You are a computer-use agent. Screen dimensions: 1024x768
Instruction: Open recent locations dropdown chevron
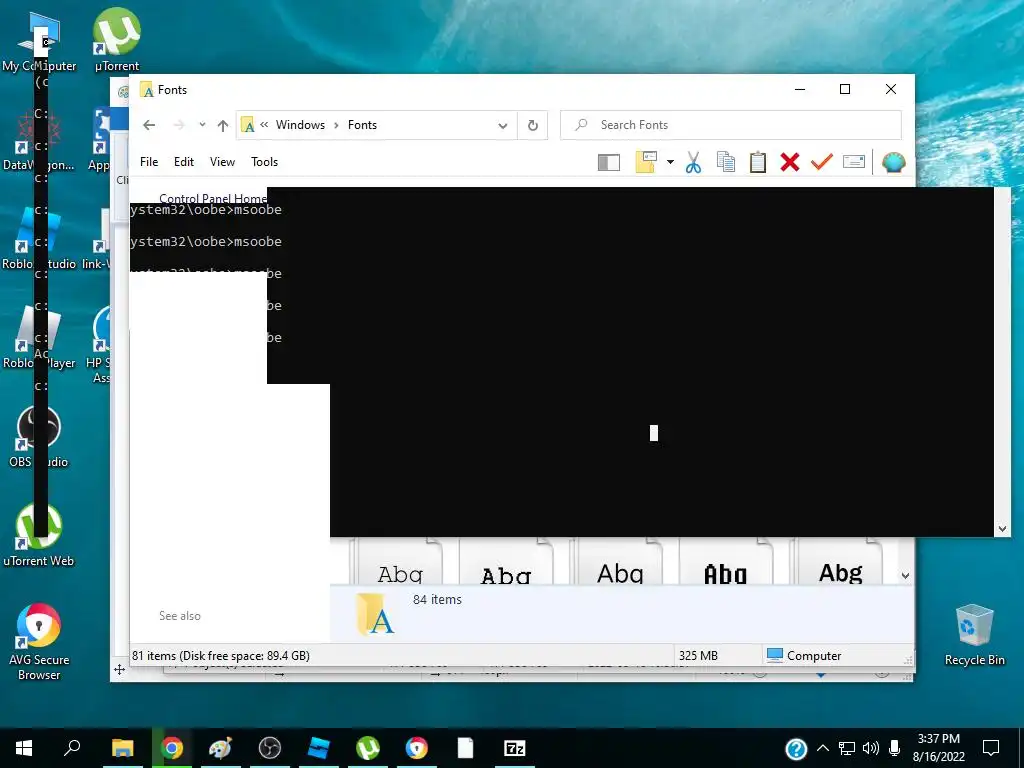click(202, 125)
